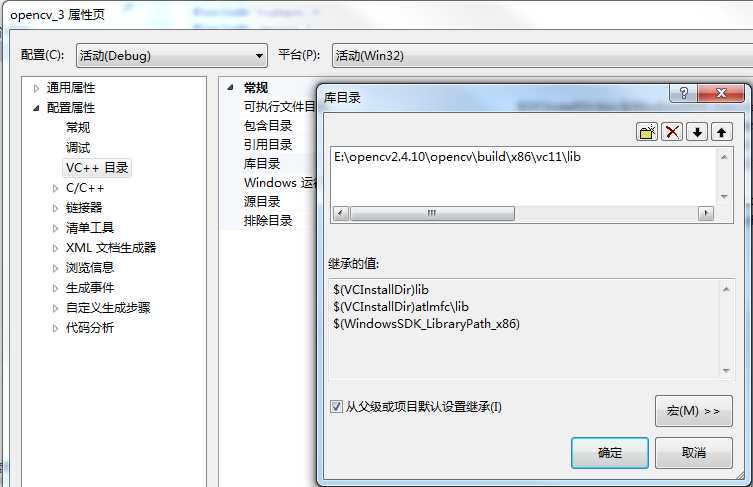Expand the 链接器 tree node
The image size is (753, 487).
pos(55,208)
